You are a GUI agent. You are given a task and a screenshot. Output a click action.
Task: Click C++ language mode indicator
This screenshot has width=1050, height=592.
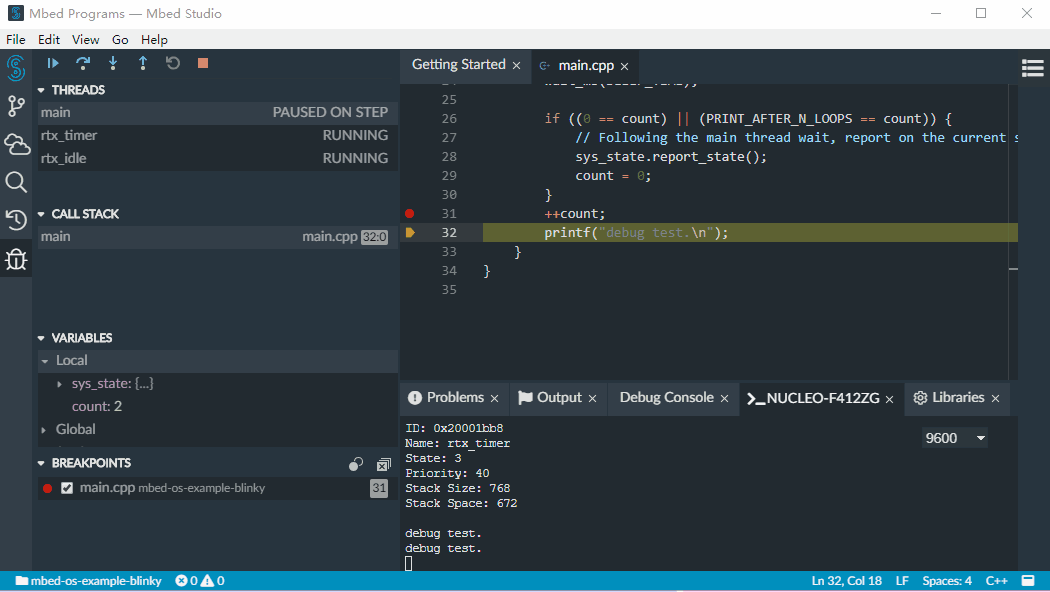click(x=996, y=581)
